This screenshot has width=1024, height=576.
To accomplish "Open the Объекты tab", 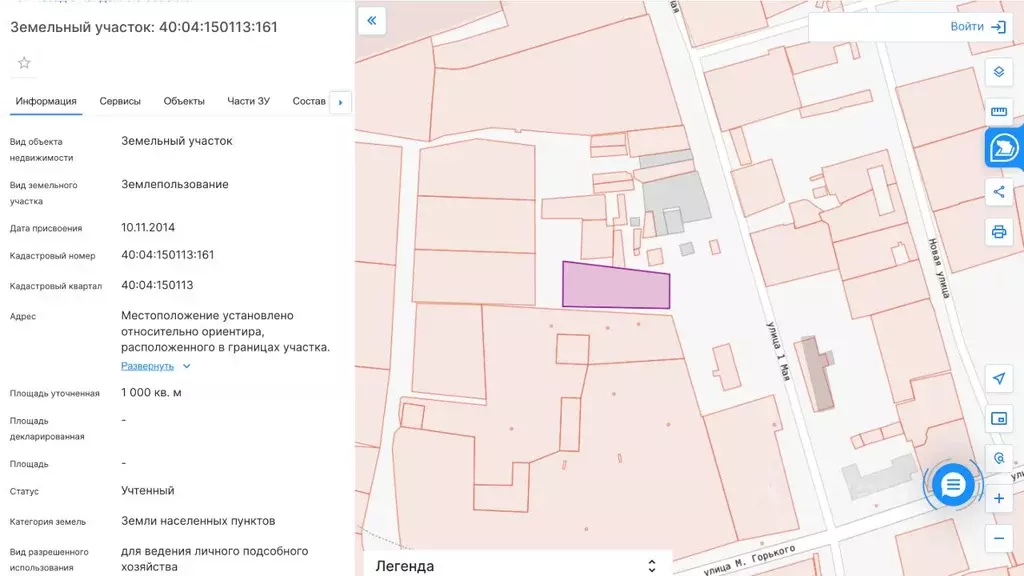I will (184, 101).
